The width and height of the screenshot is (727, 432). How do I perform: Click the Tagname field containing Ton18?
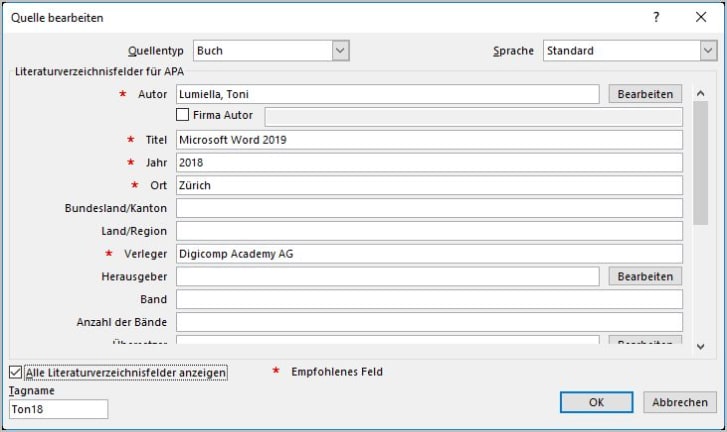click(58, 409)
